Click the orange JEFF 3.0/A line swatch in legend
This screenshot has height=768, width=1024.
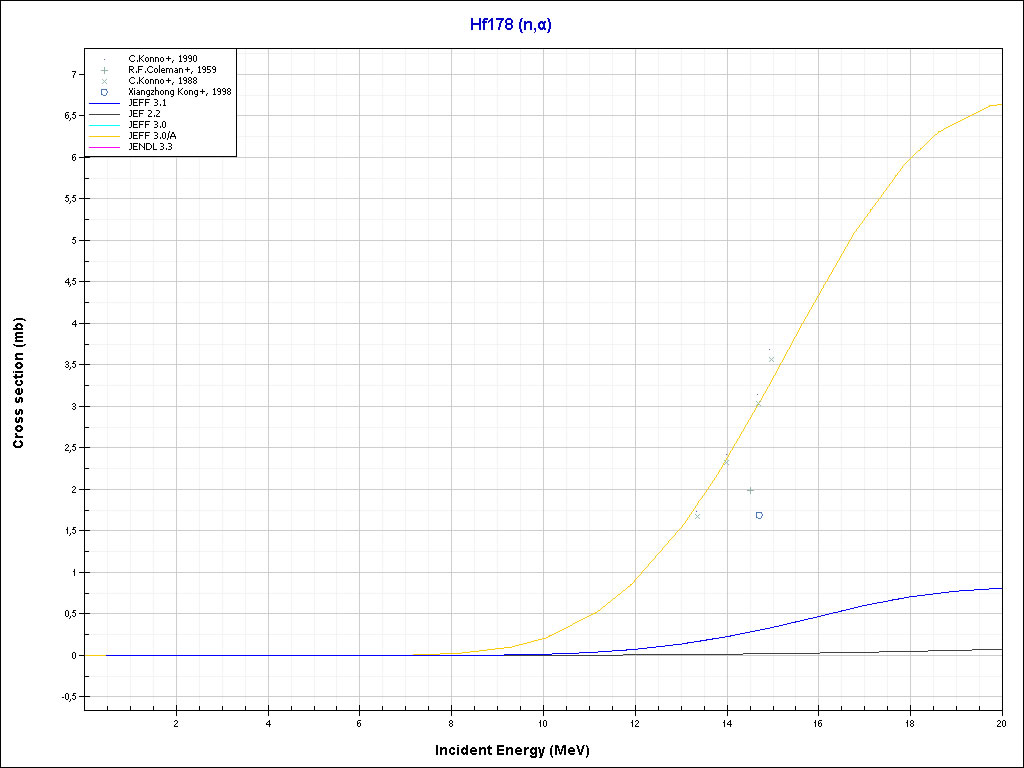coord(104,136)
